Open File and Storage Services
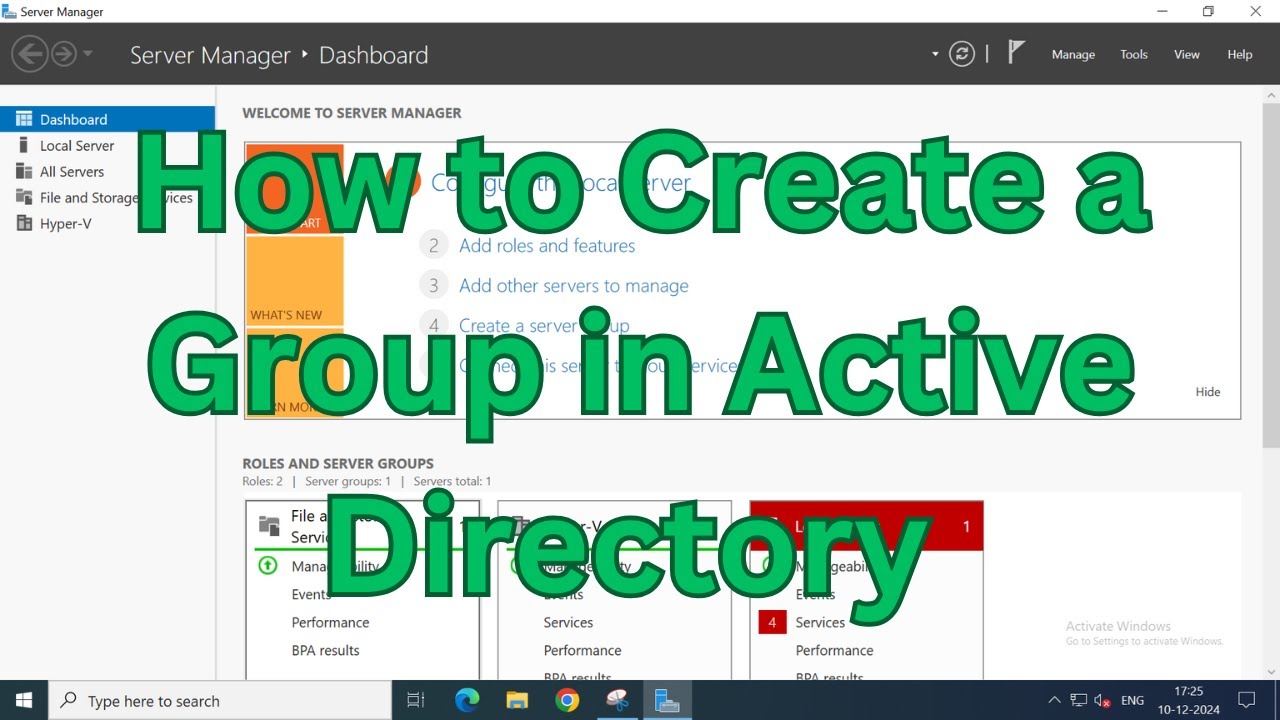 pos(108,197)
